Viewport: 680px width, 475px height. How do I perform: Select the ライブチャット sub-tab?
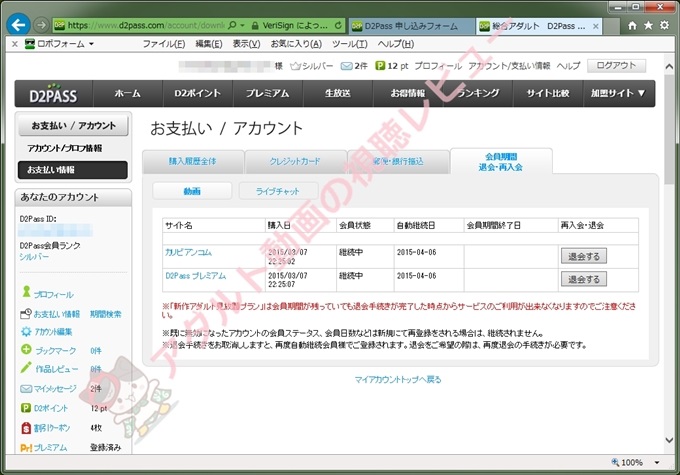(x=278, y=191)
